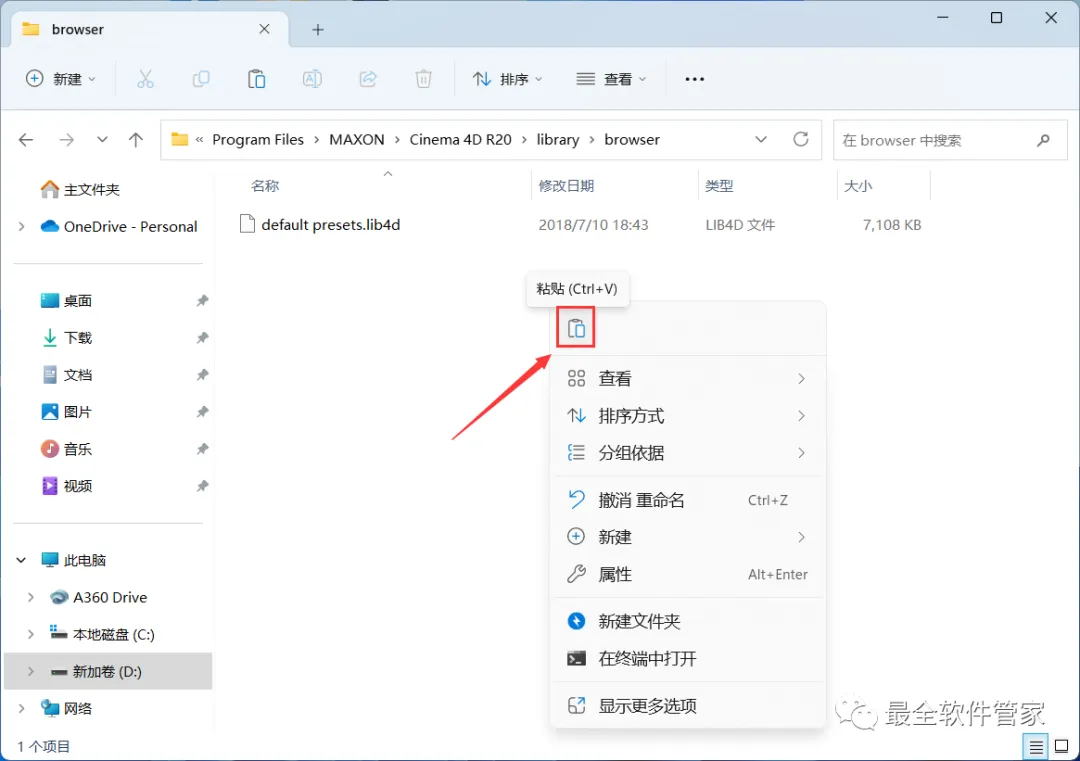1080x761 pixels.
Task: Expand 本地磁盘 (C:) tree node
Action: tap(30, 634)
